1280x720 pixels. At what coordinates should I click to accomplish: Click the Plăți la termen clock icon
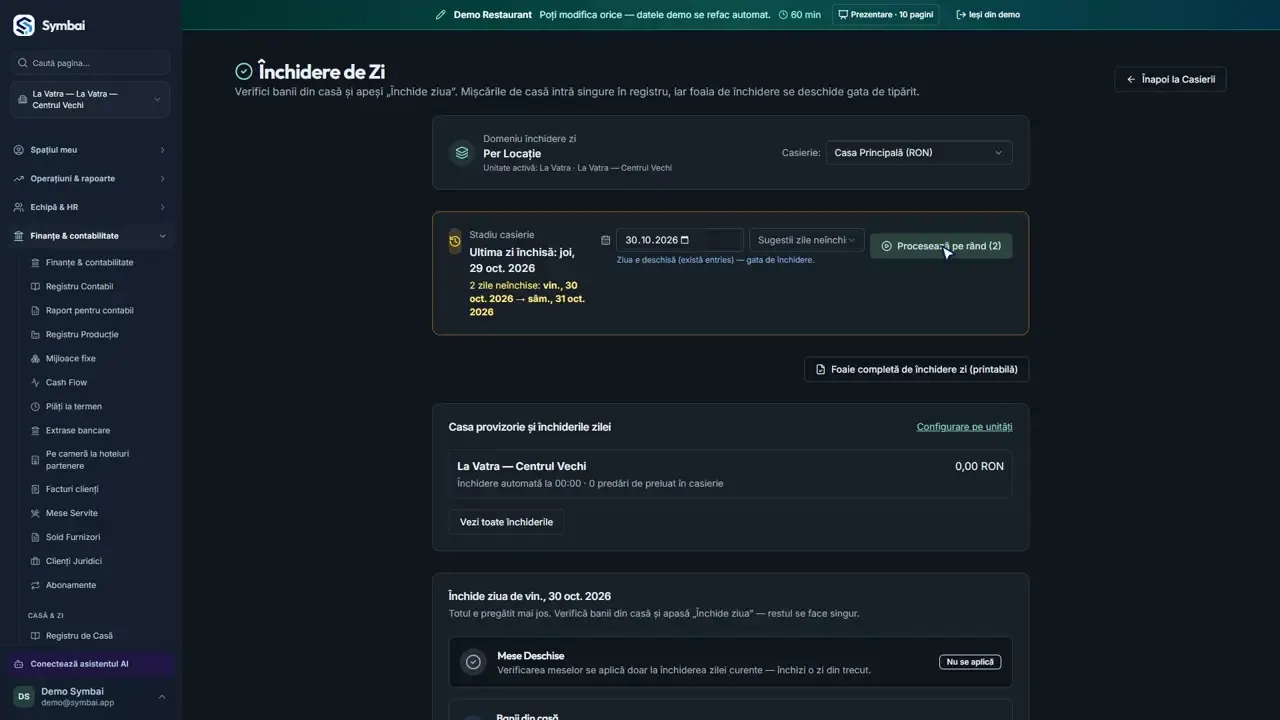(x=35, y=407)
